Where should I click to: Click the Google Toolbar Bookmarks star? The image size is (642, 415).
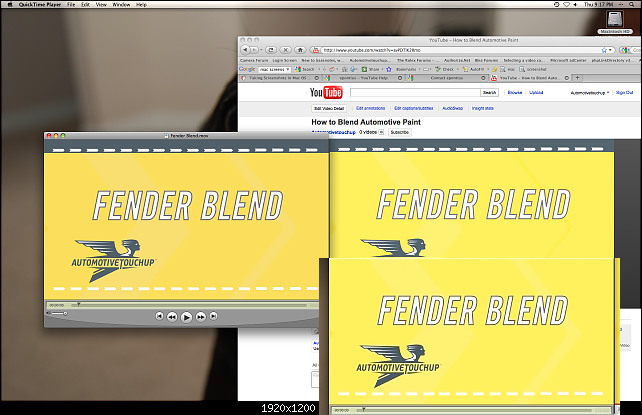(389, 69)
